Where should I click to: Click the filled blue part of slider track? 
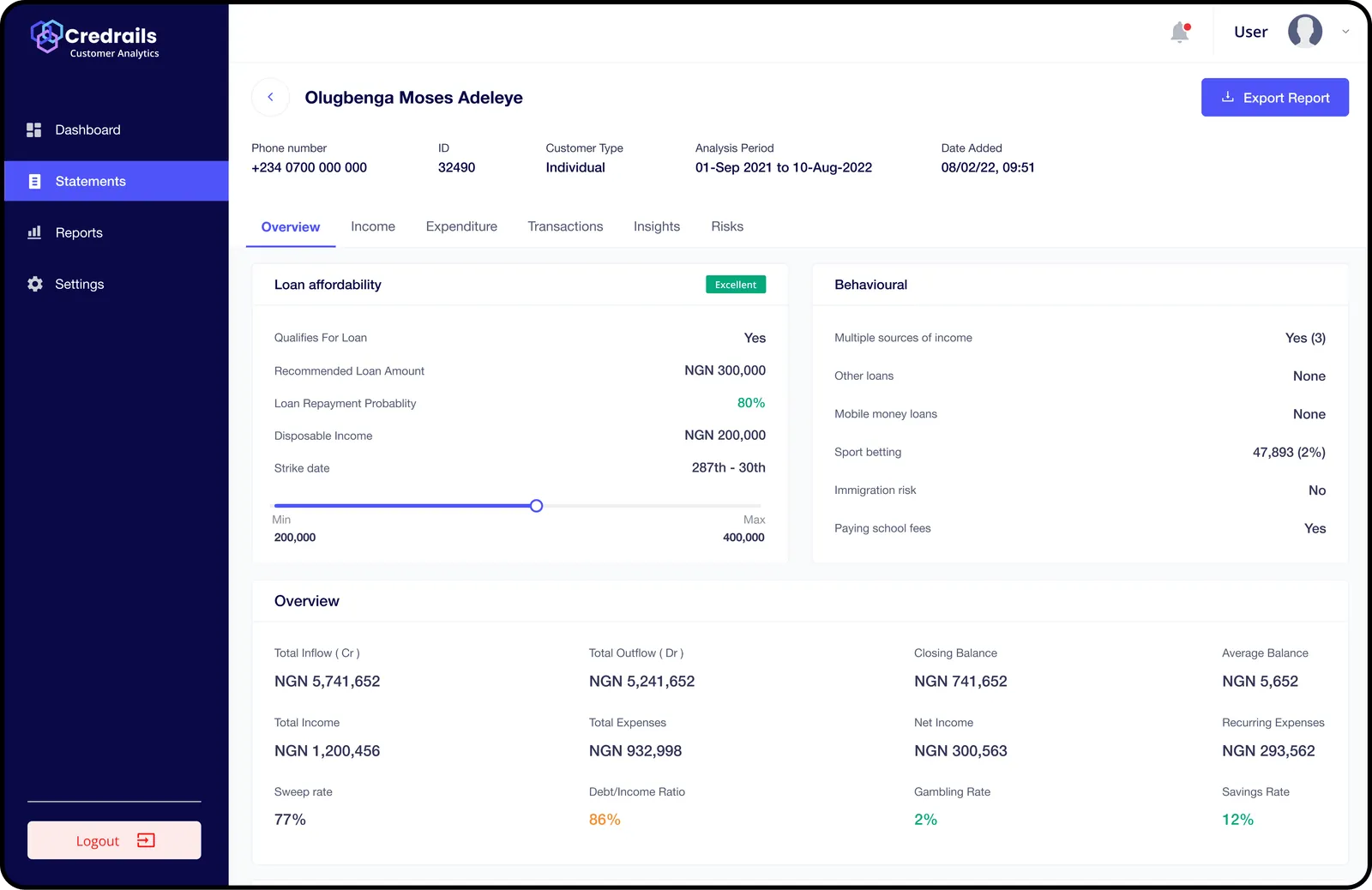point(401,506)
